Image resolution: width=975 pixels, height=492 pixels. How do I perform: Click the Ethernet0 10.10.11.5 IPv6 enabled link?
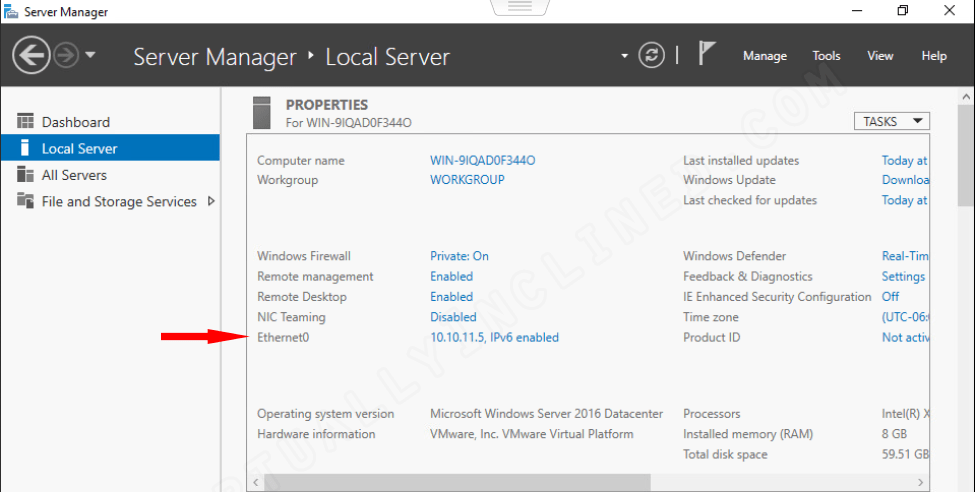coord(494,337)
